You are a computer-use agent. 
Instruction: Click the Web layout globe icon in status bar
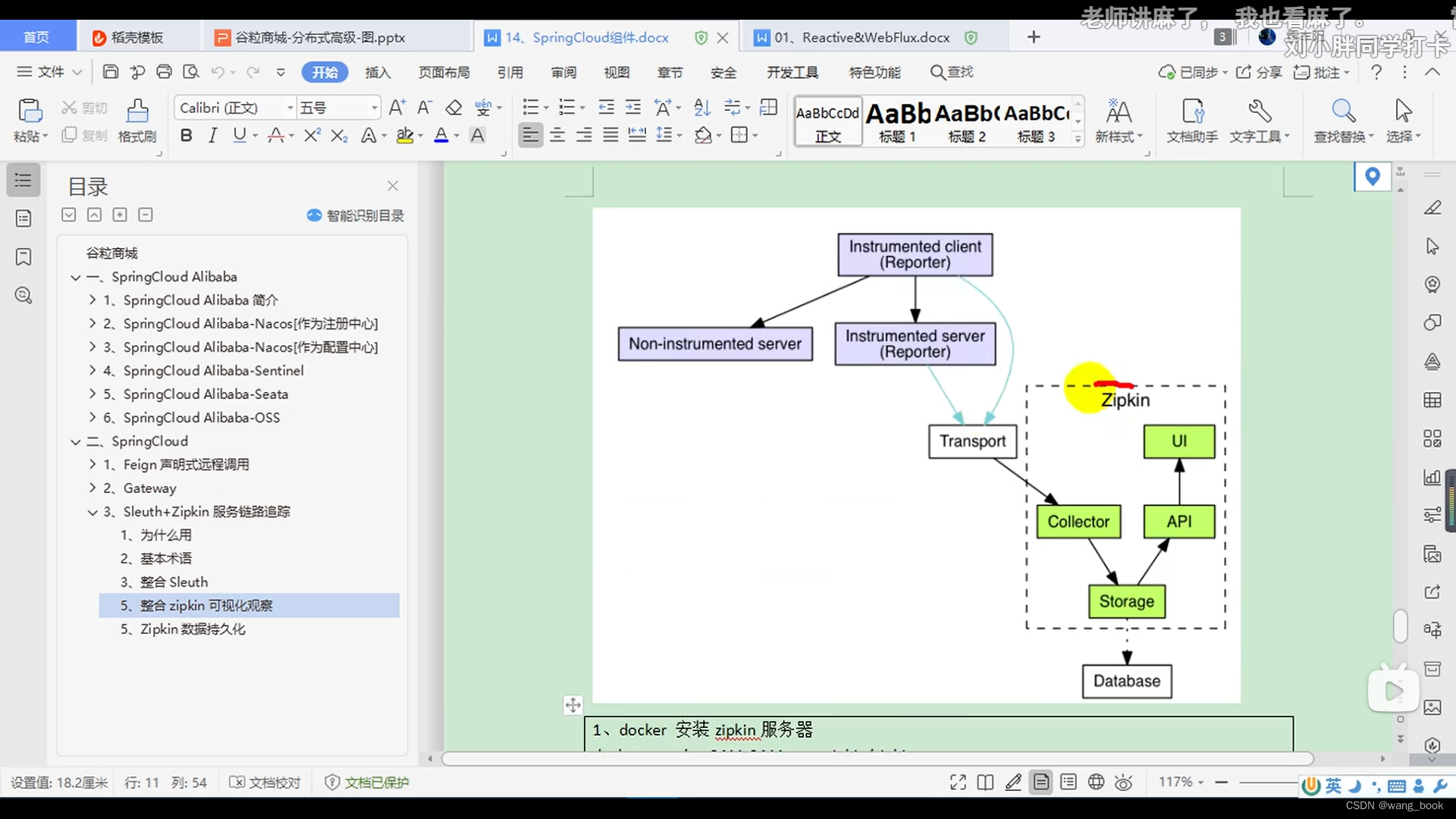[1096, 783]
